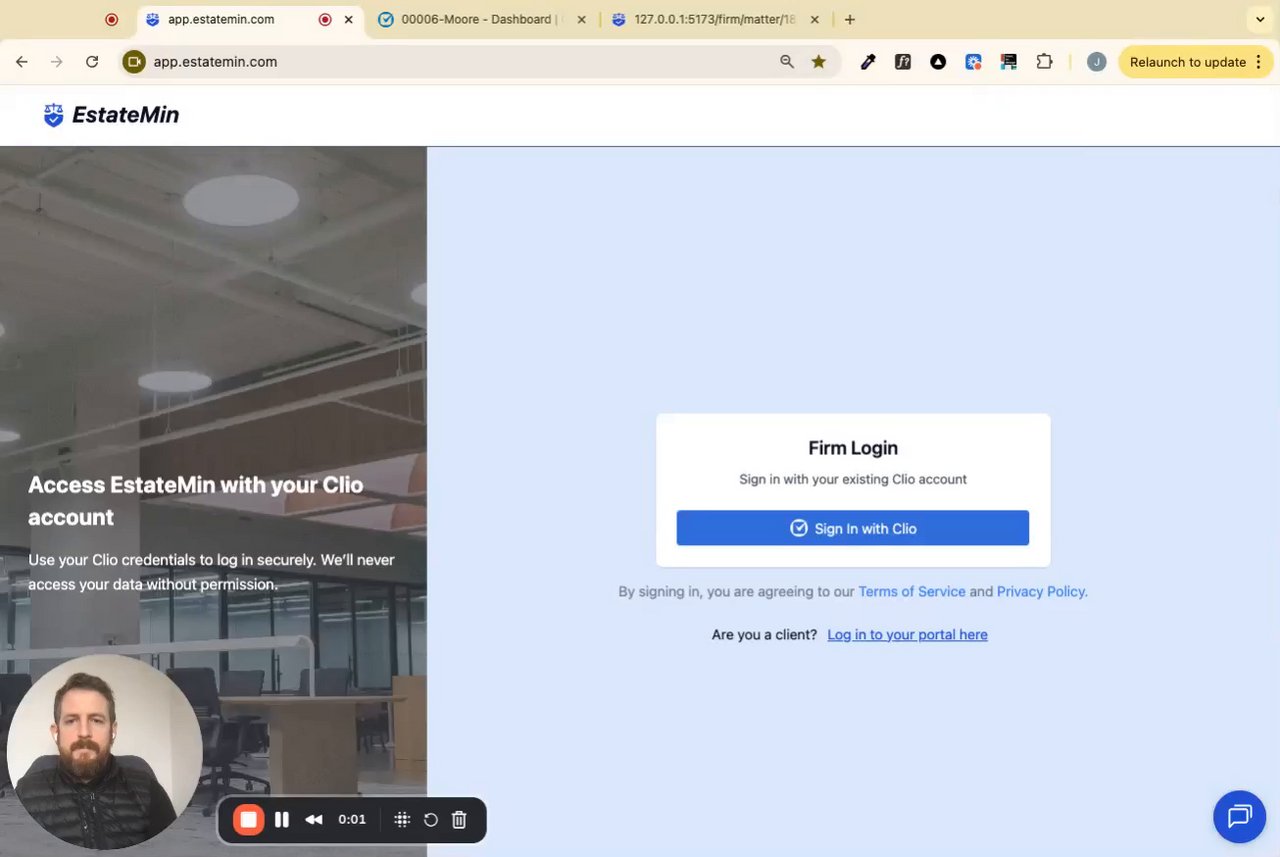Viewport: 1280px width, 857px height.
Task: Switch to the first recording tab
Action: coord(112,19)
